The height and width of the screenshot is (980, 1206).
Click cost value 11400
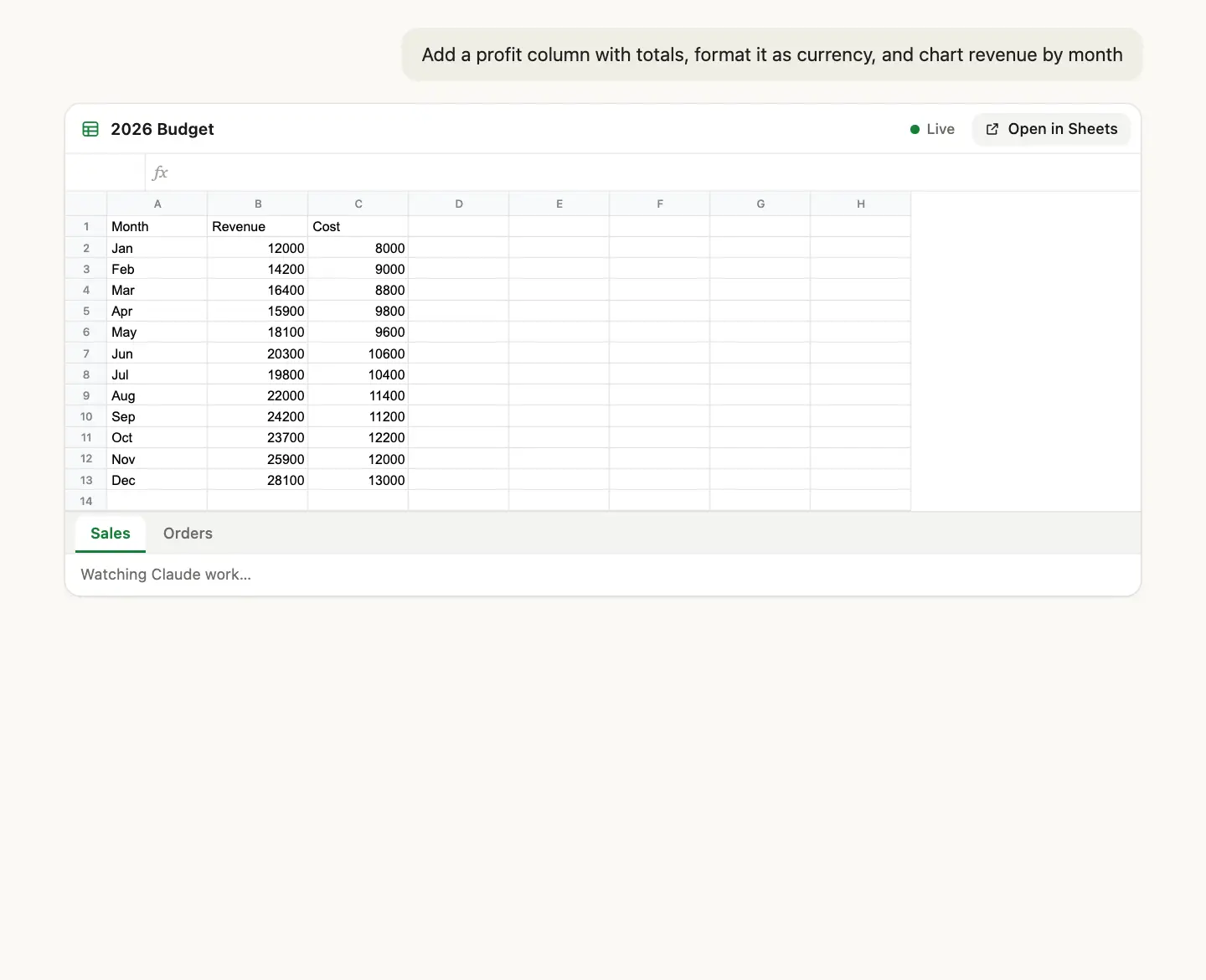(x=358, y=395)
